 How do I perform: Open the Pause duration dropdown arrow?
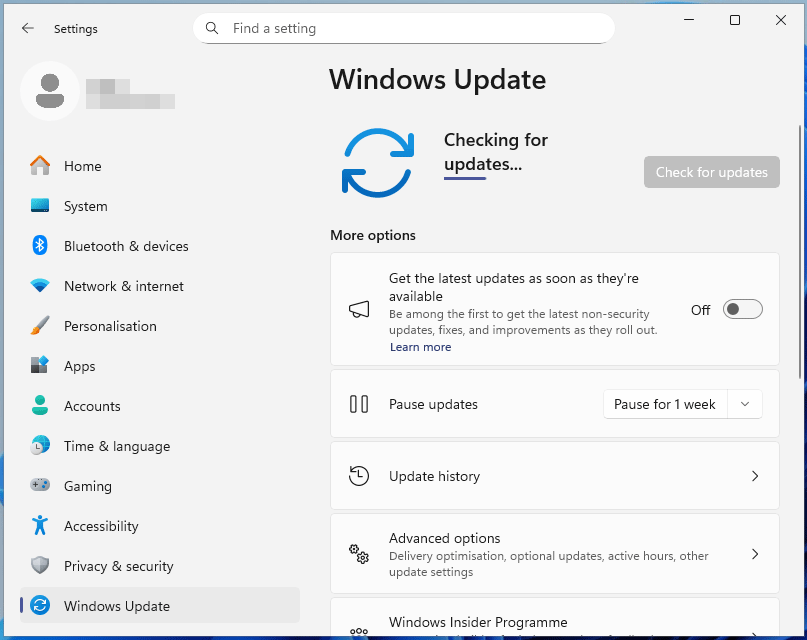click(745, 404)
